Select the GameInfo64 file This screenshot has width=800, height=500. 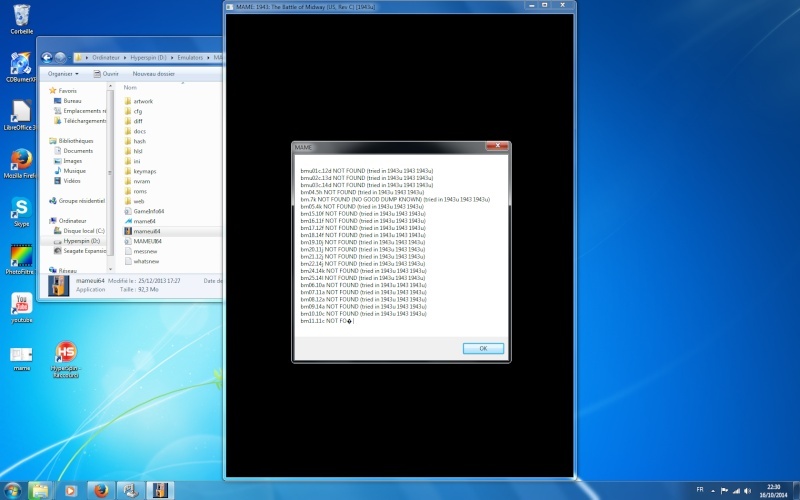(x=144, y=211)
